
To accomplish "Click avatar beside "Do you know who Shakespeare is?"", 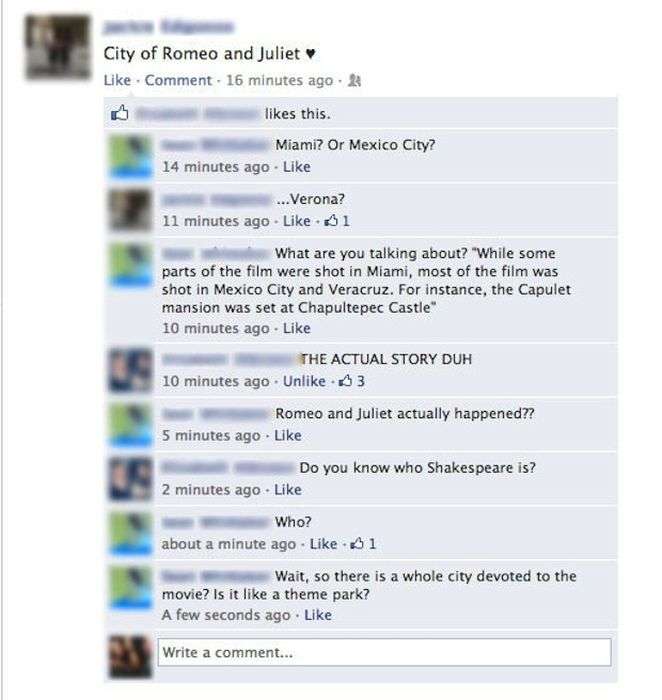I will tap(130, 479).
